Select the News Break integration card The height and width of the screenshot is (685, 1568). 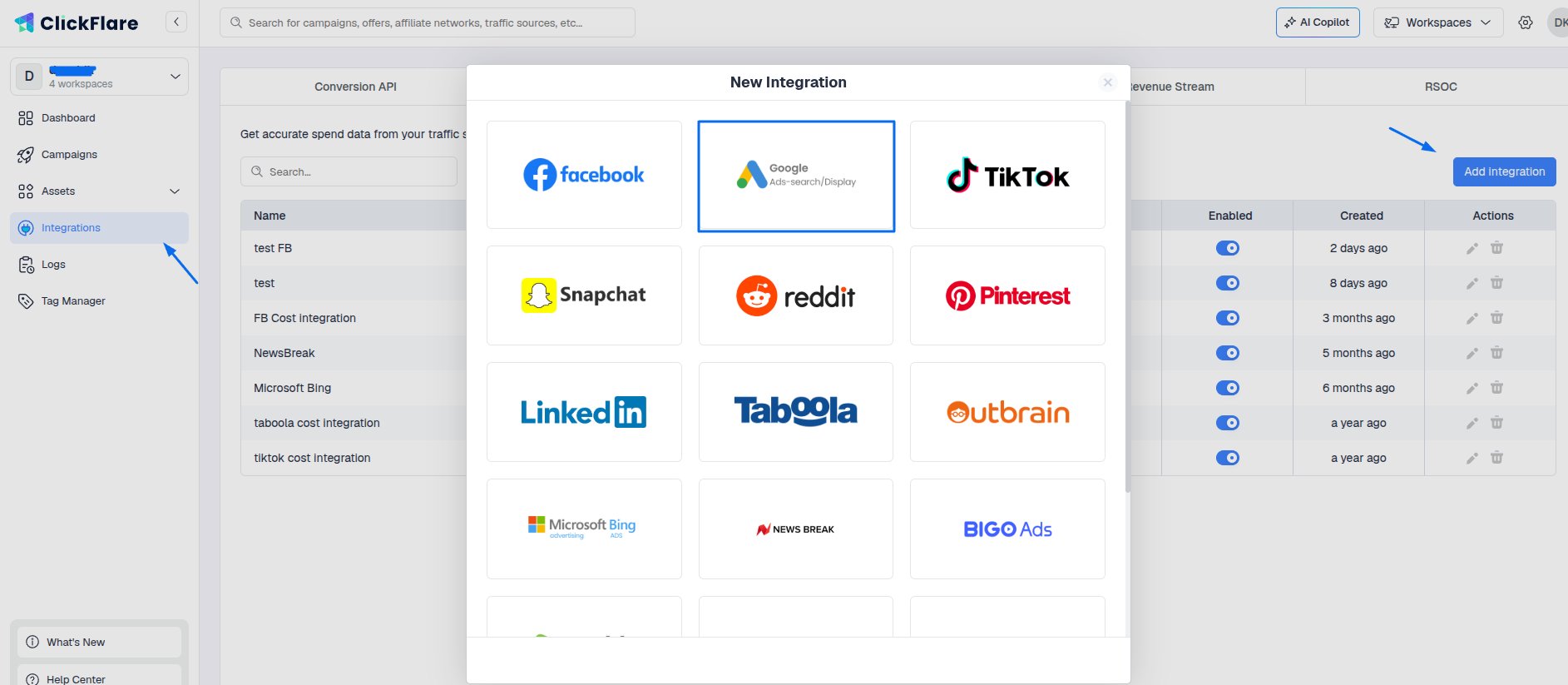tap(796, 529)
